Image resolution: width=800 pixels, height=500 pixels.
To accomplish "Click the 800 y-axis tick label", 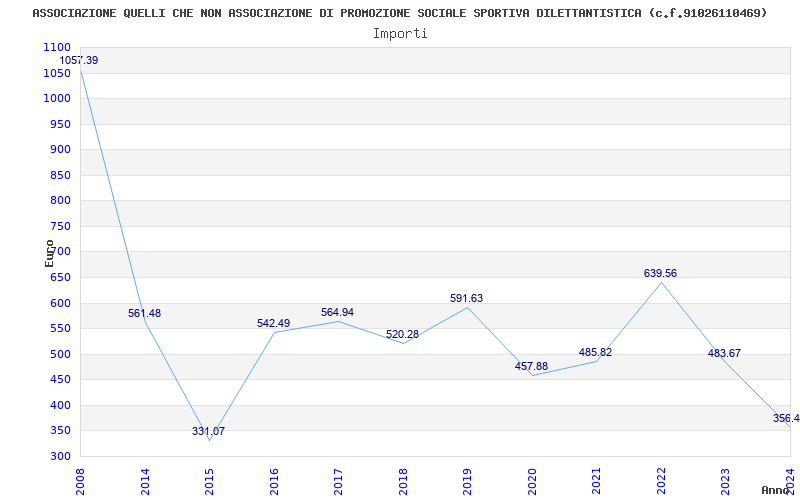I will 60,201.
